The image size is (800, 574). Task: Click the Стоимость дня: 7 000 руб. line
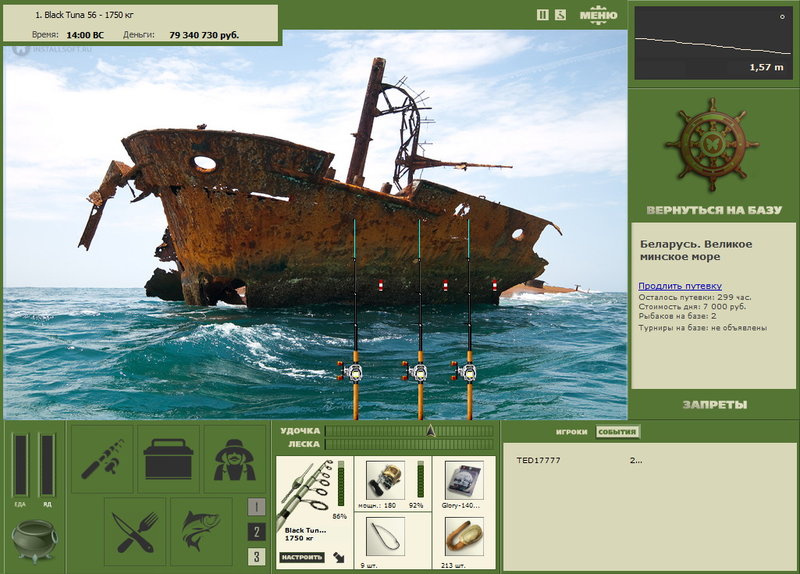pos(692,307)
